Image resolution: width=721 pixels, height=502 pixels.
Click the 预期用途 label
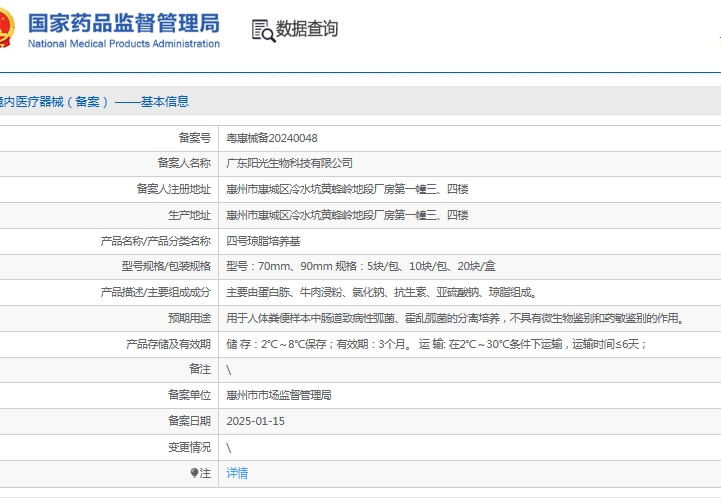click(189, 318)
